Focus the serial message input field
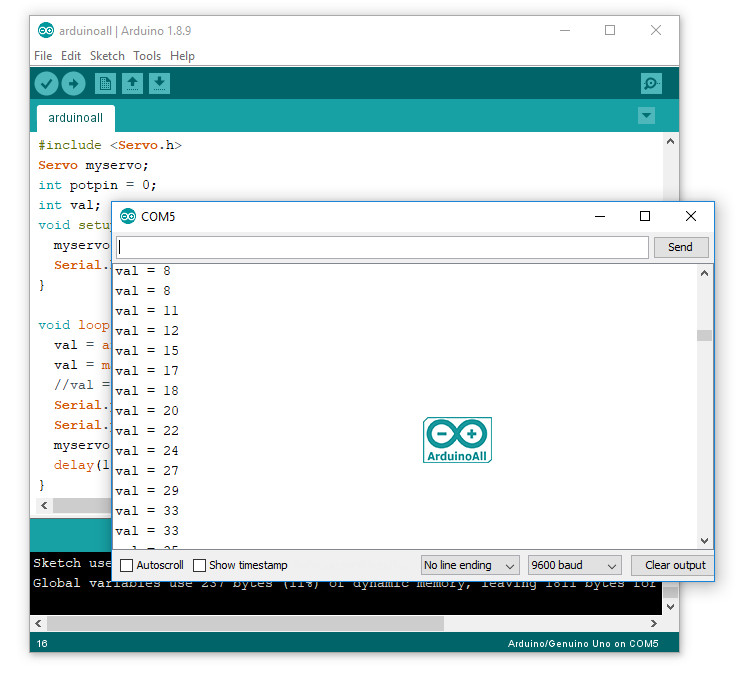 (x=383, y=247)
